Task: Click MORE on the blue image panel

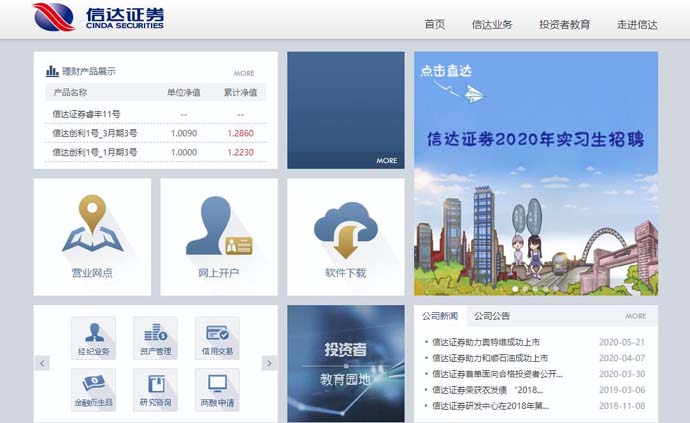Action: click(387, 161)
